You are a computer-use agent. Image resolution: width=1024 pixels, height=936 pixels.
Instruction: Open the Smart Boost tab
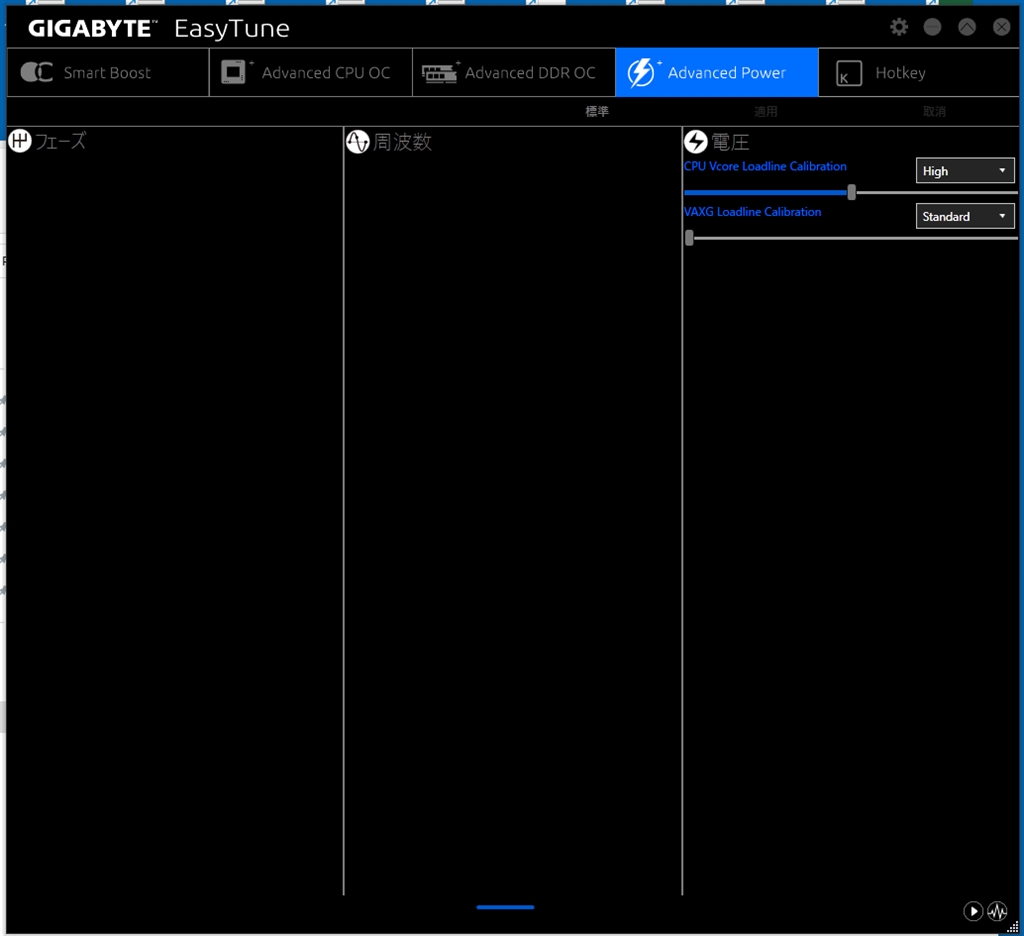tap(108, 73)
